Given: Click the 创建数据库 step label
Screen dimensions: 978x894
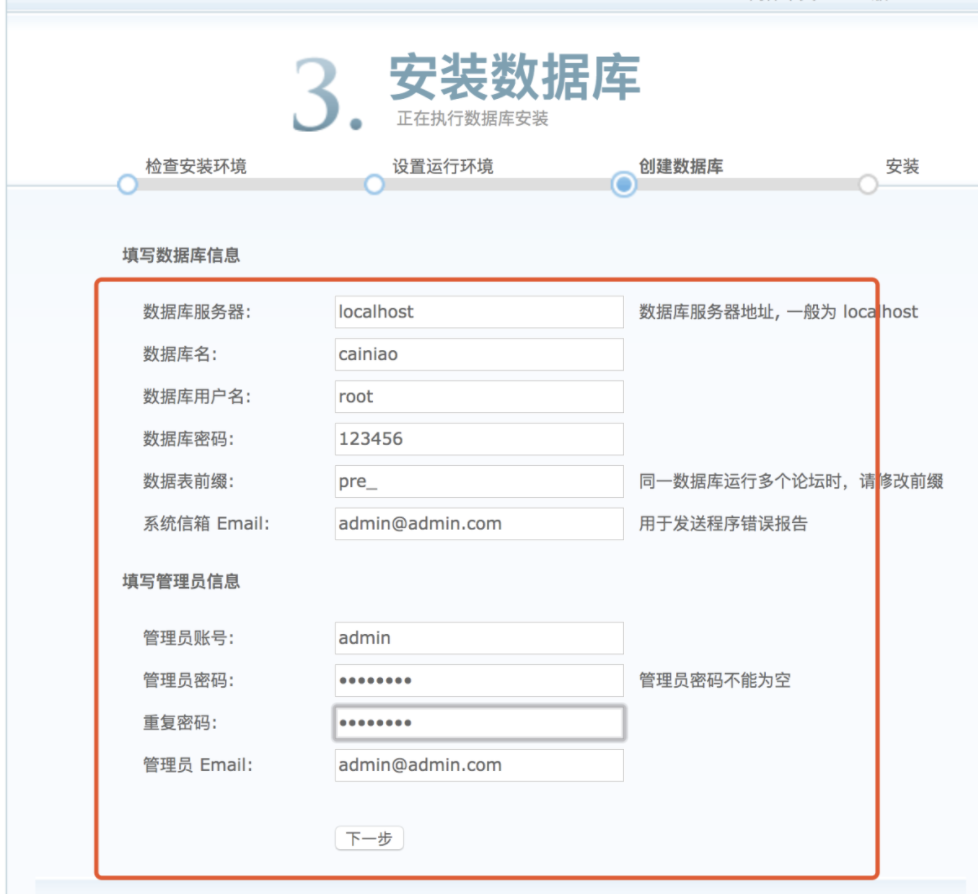Looking at the screenshot, I should 681,167.
